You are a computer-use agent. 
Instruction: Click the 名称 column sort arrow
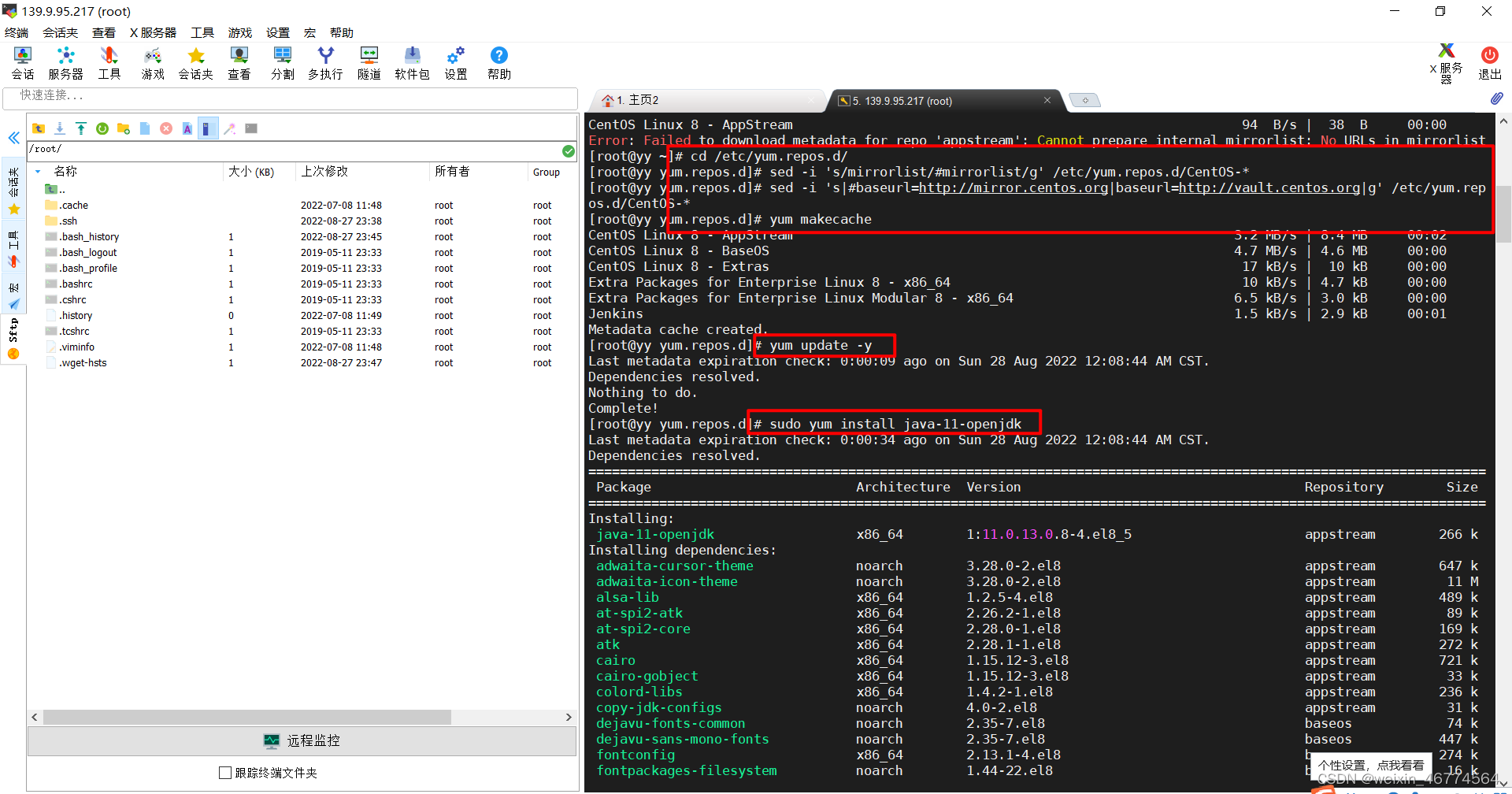38,172
